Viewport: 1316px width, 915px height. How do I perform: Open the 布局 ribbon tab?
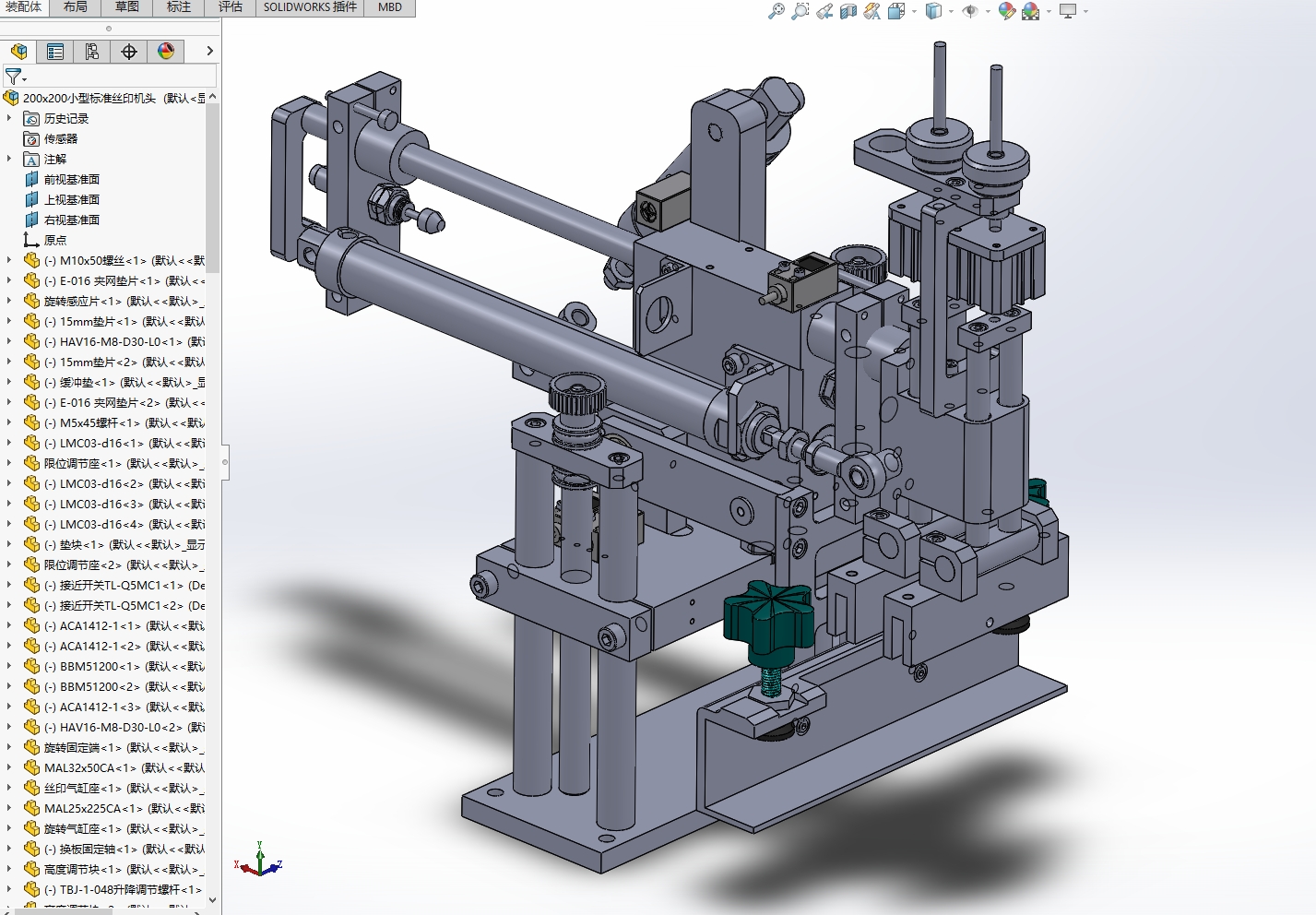(76, 7)
